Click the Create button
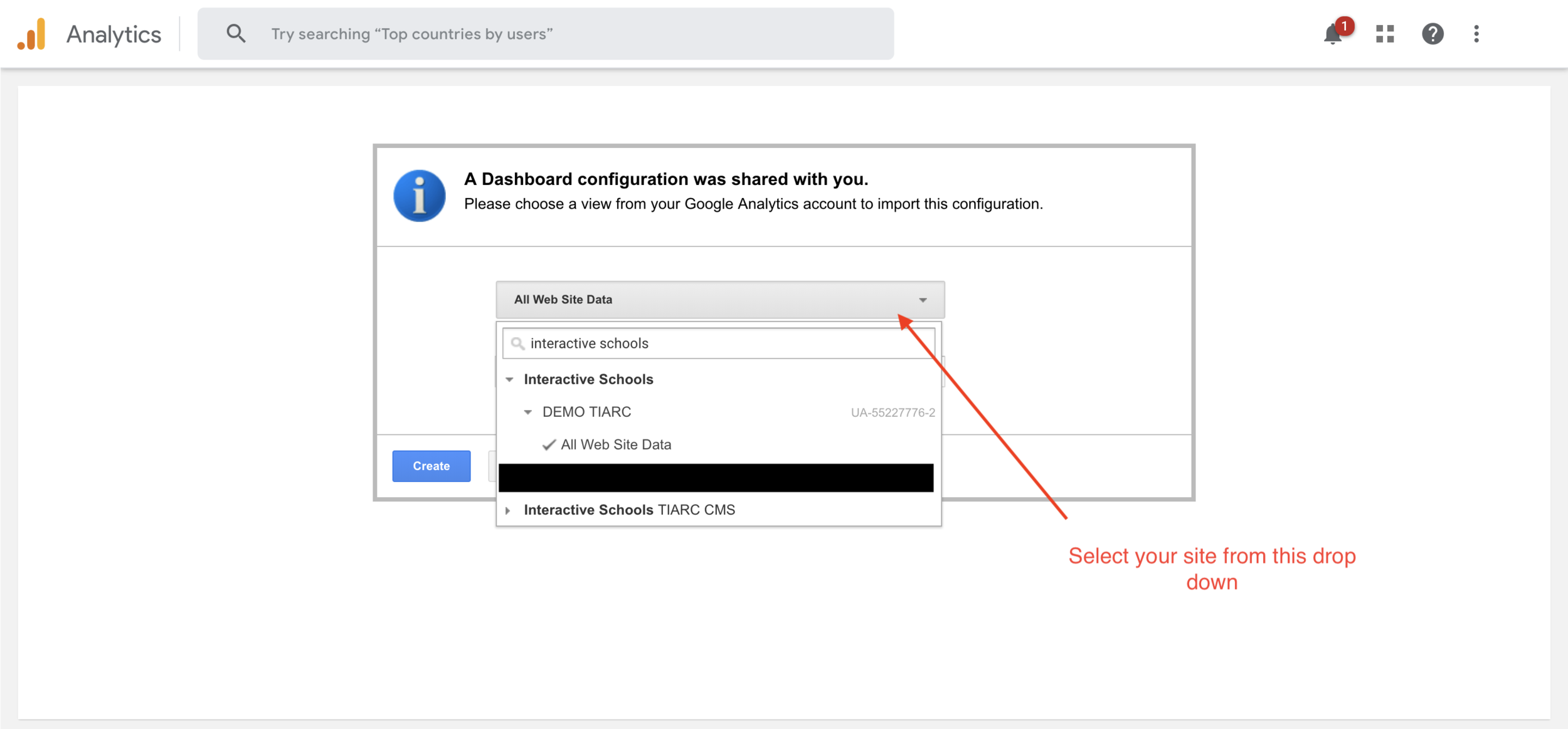Screen dimensions: 1568x729 (432, 466)
